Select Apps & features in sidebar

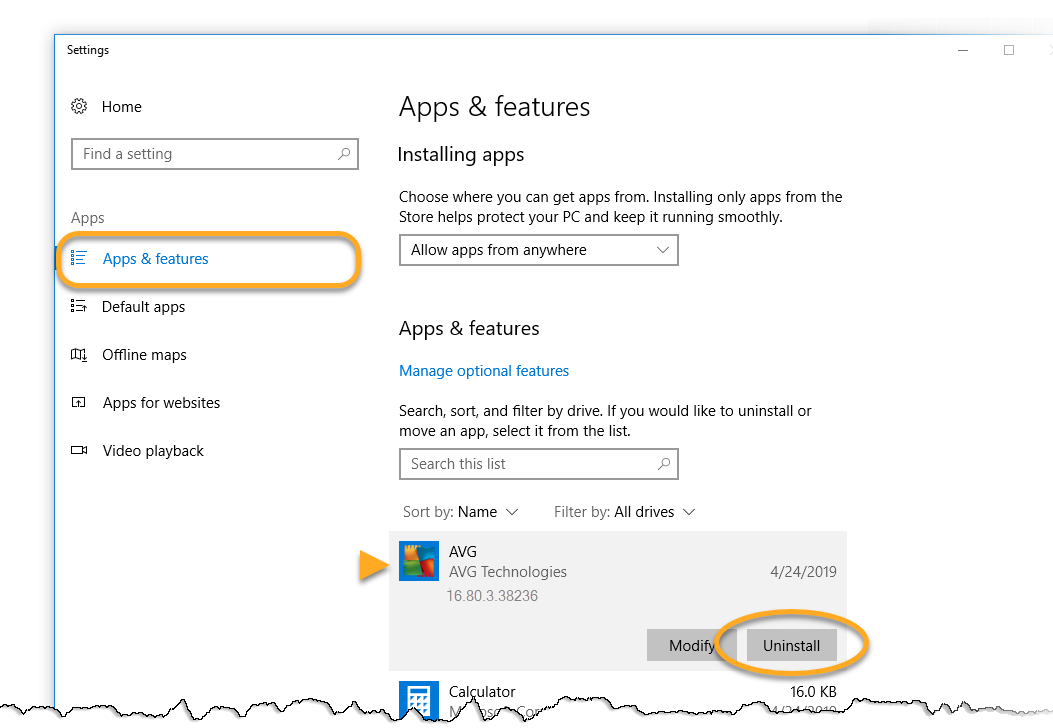coord(155,259)
